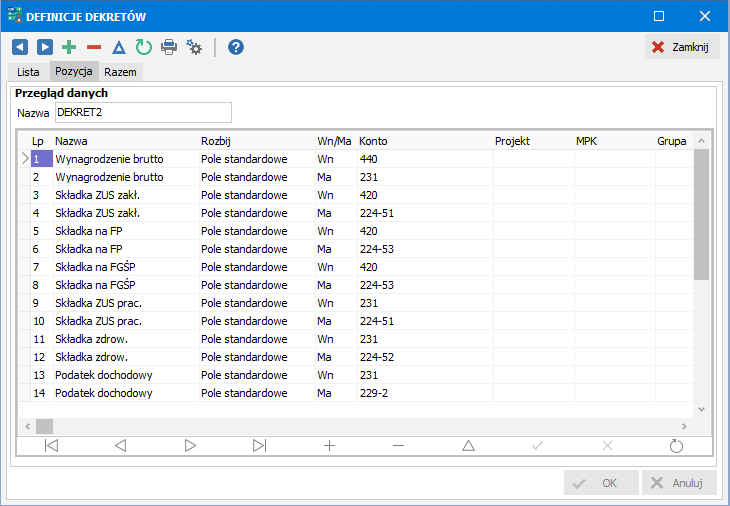730x506 pixels.
Task: Delete definition with red minus icon
Action: pyautogui.click(x=94, y=47)
